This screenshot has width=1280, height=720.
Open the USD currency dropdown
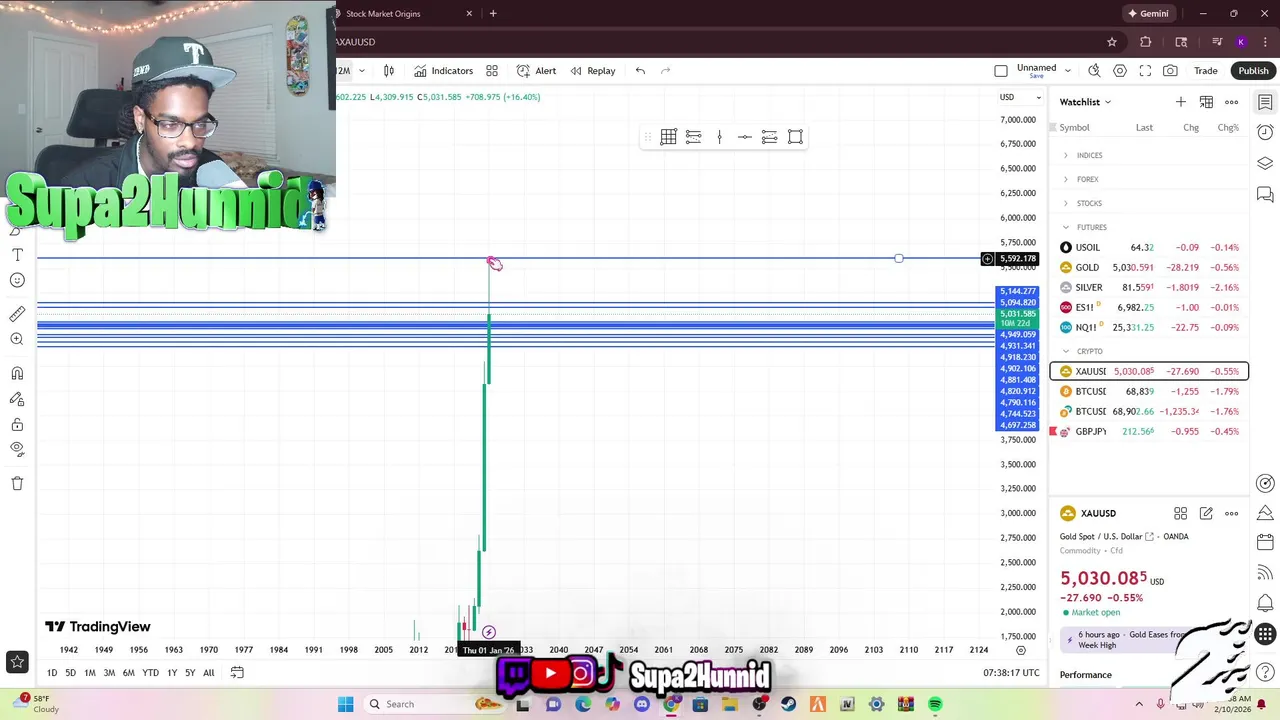1020,97
